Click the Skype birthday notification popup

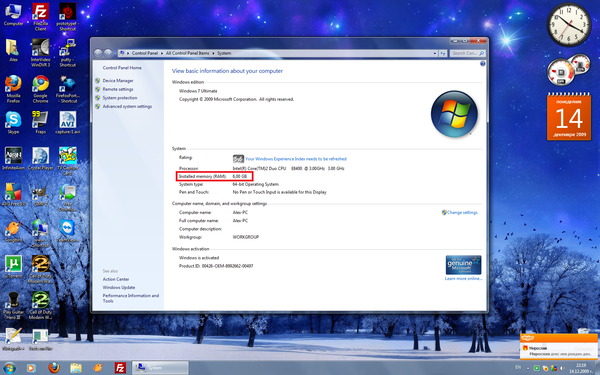click(x=558, y=347)
